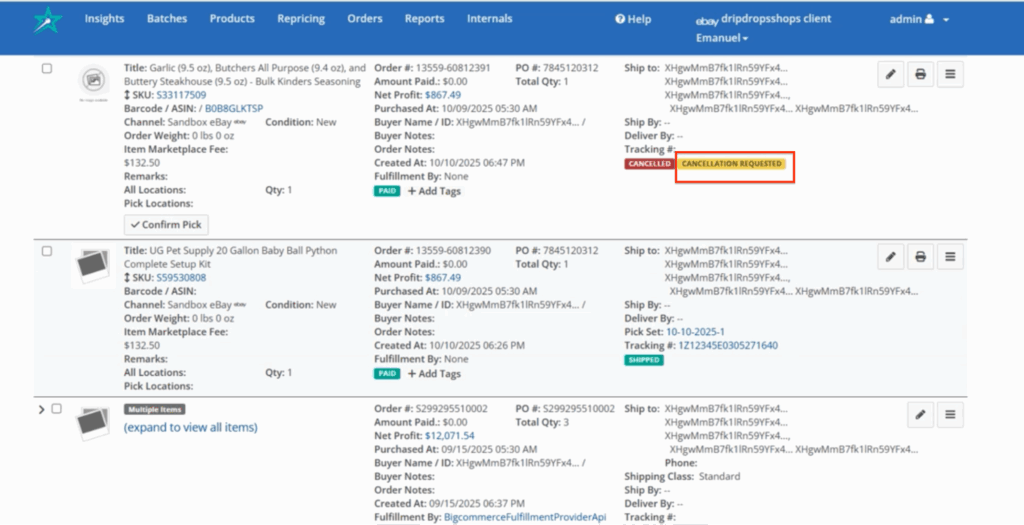Open hamburger menu for order S299295510002

click(x=950, y=414)
